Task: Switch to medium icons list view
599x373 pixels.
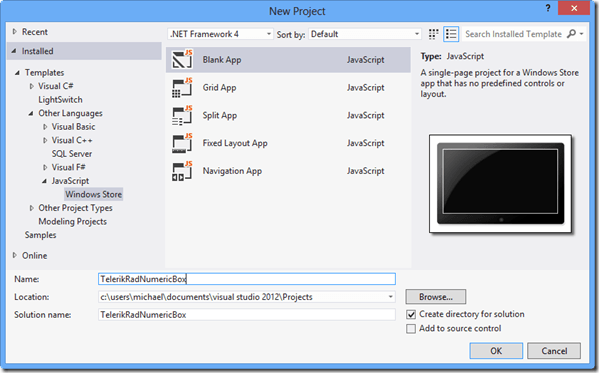Action: coord(451,34)
